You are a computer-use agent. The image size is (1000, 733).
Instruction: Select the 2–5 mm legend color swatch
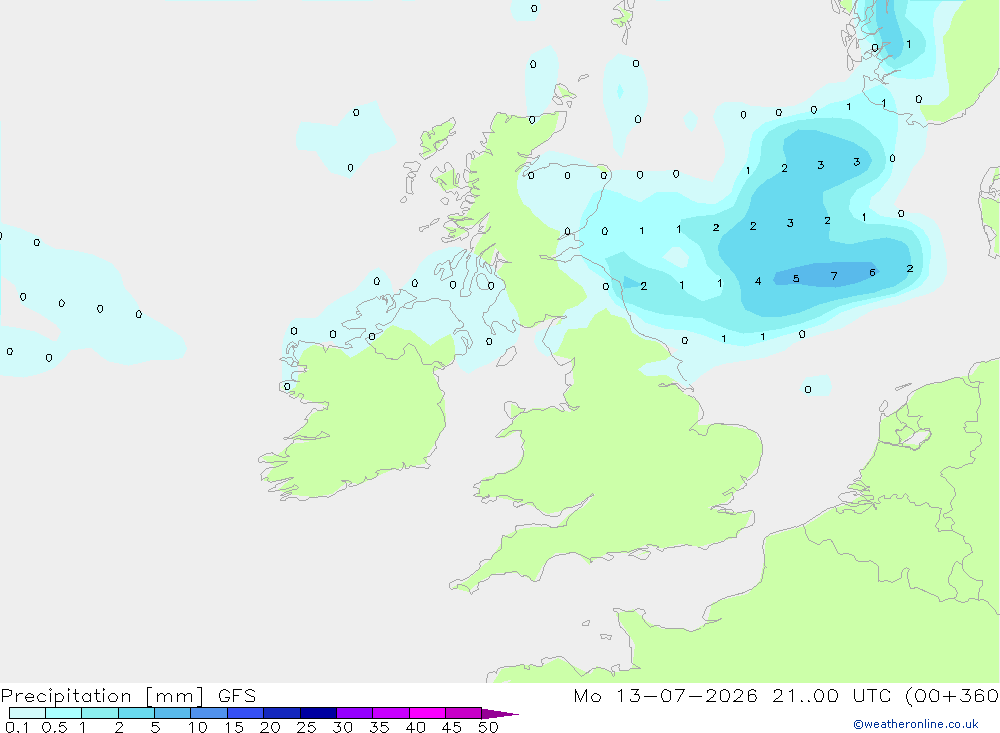click(136, 713)
